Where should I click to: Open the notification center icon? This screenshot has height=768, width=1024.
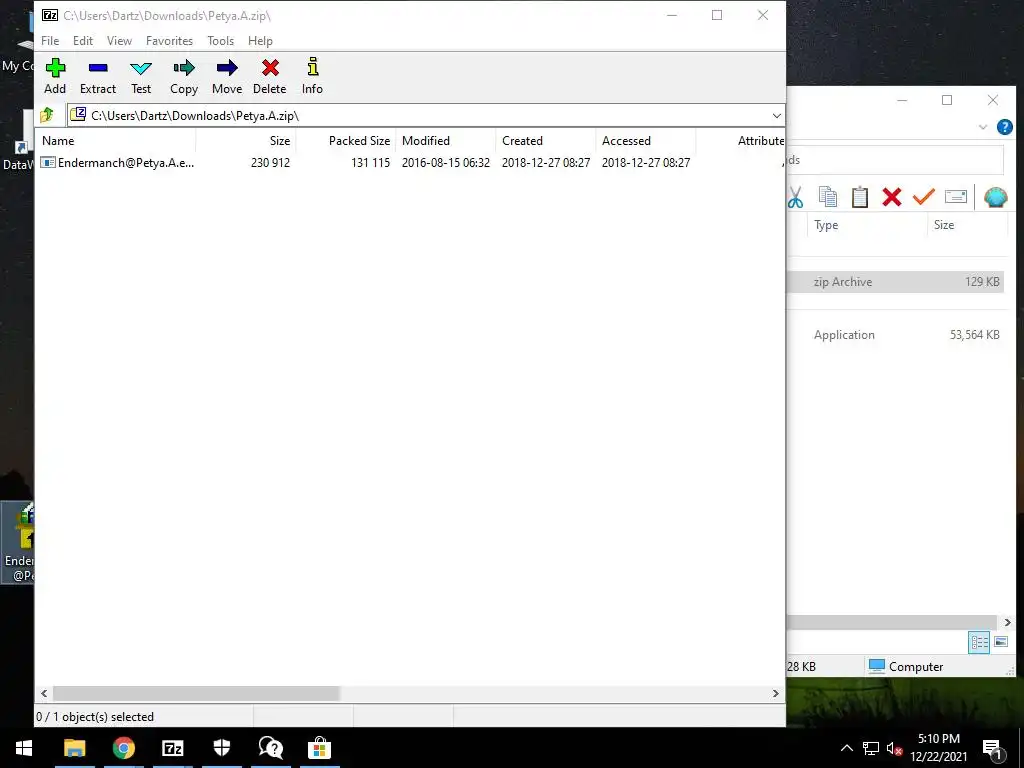point(993,748)
